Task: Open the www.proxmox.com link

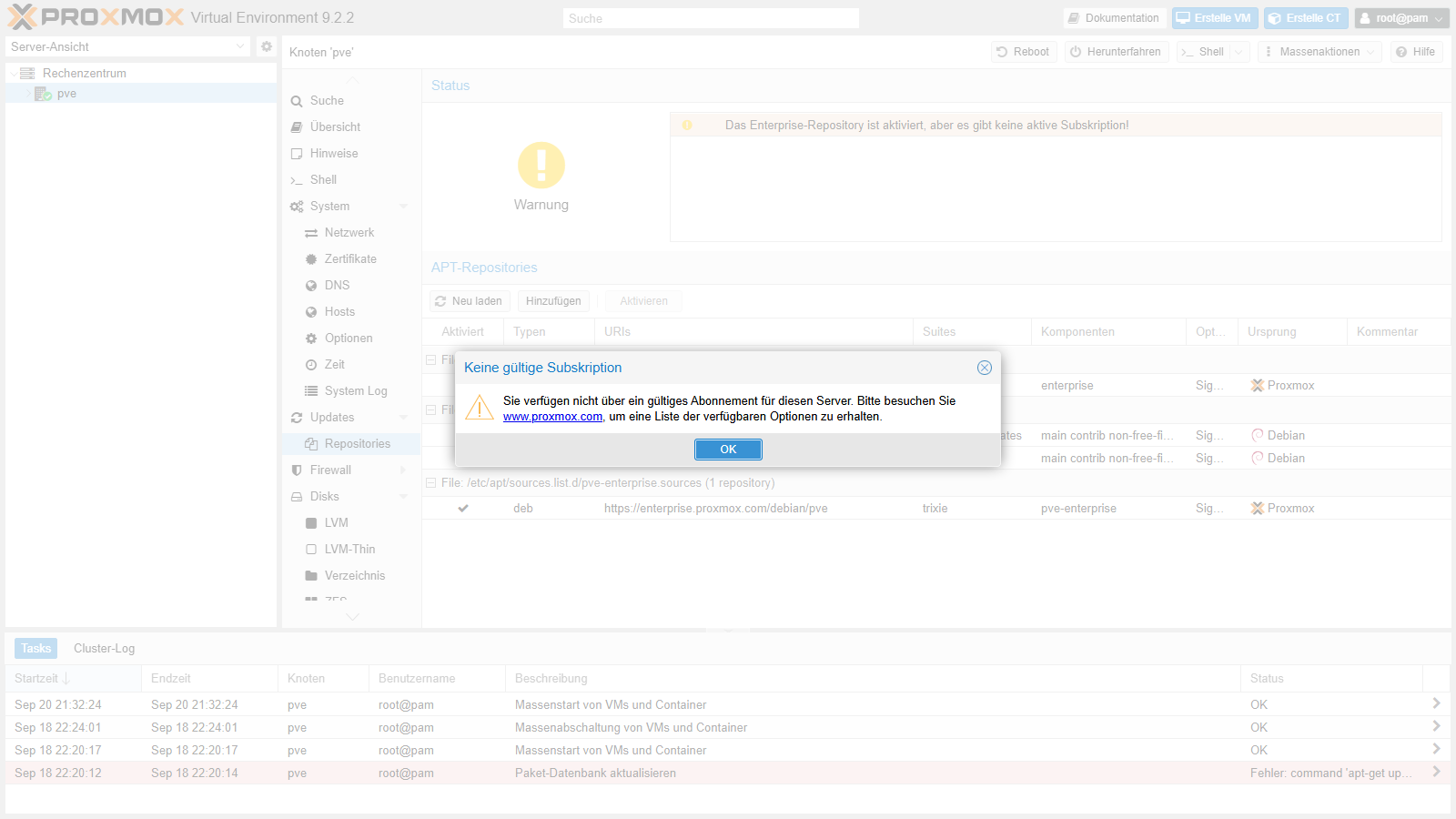Action: pyautogui.click(x=552, y=417)
